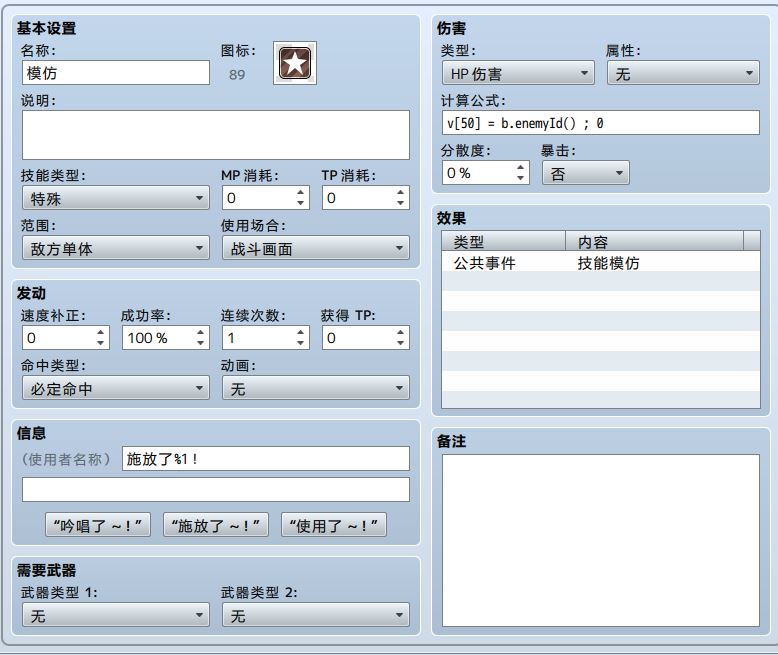The height and width of the screenshot is (655, 778).
Task: Click the “吟唱了～!” message button
Action: (98, 525)
